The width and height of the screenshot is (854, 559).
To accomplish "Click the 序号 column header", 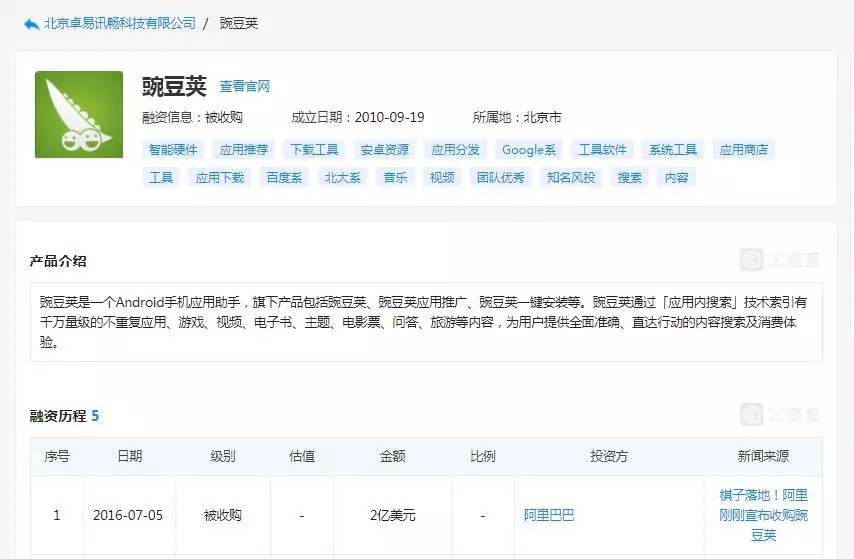I will coord(57,456).
